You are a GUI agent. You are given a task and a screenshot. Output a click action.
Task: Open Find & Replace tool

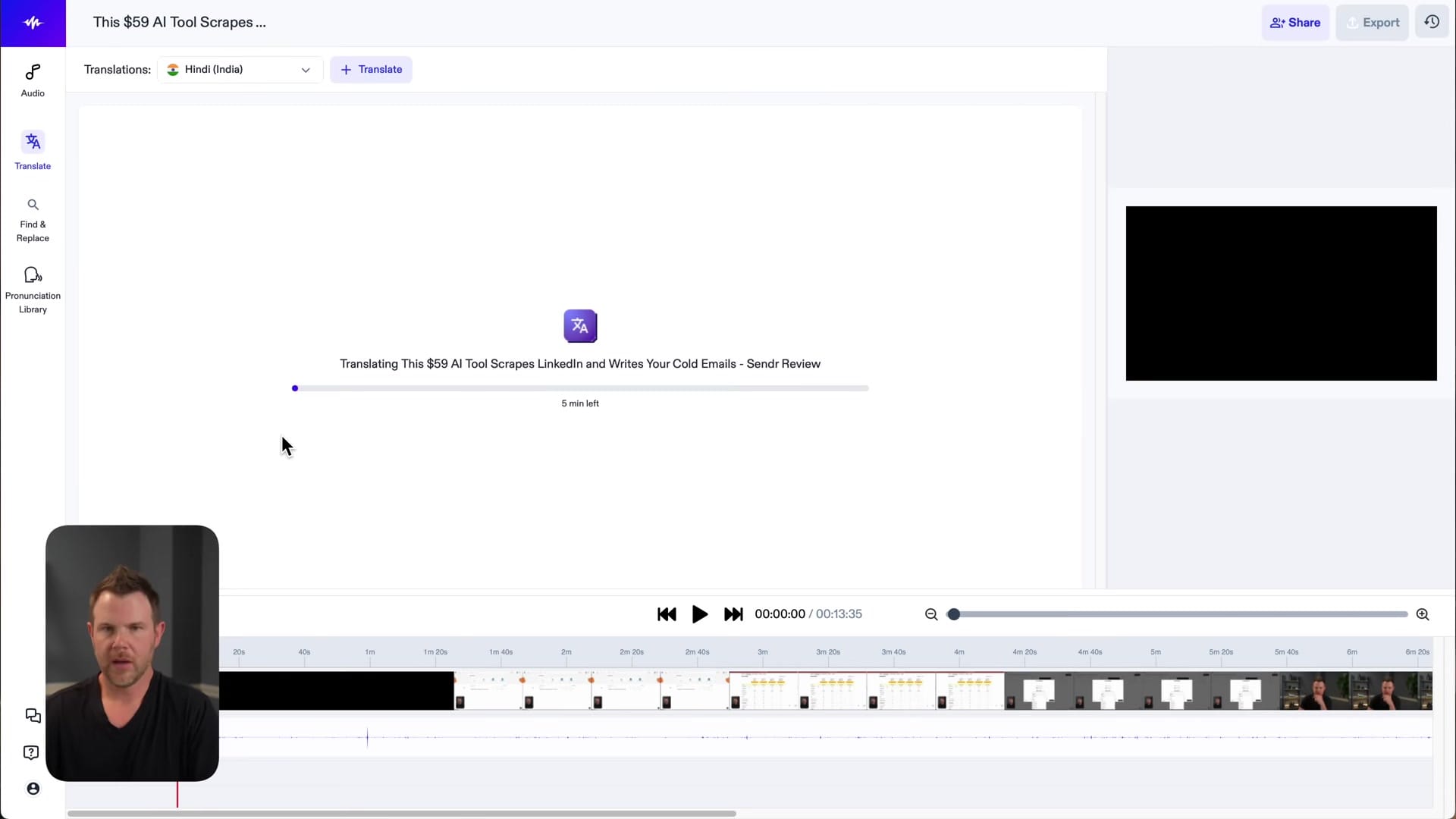click(x=33, y=221)
